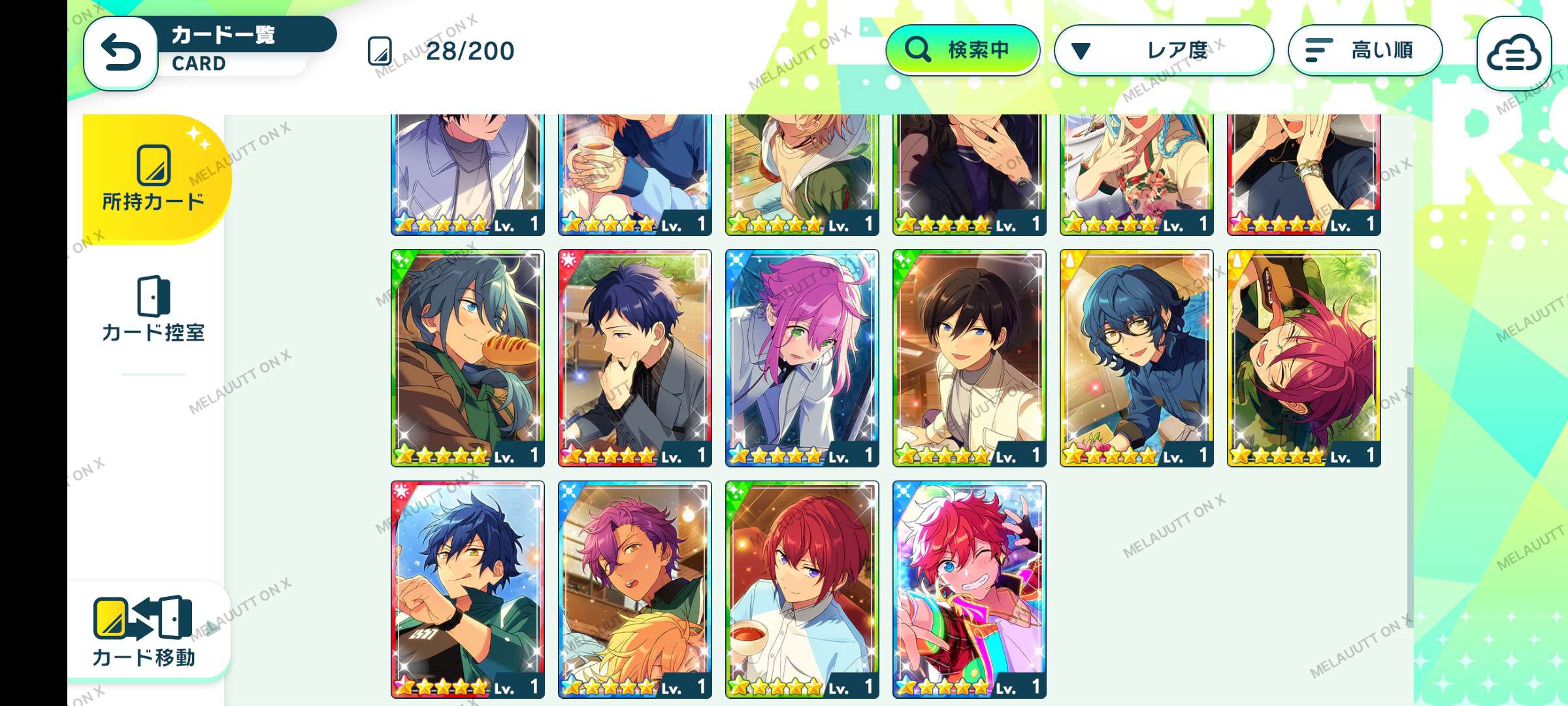This screenshot has height=706, width=1568.
Task: Select the pink-haired character card
Action: point(802,358)
